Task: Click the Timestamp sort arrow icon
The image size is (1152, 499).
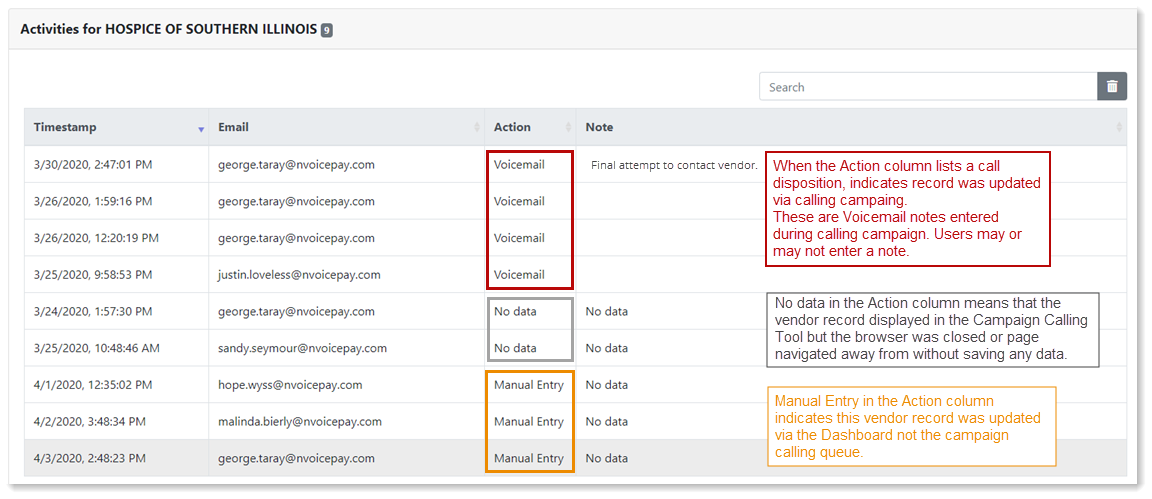Action: pos(201,129)
